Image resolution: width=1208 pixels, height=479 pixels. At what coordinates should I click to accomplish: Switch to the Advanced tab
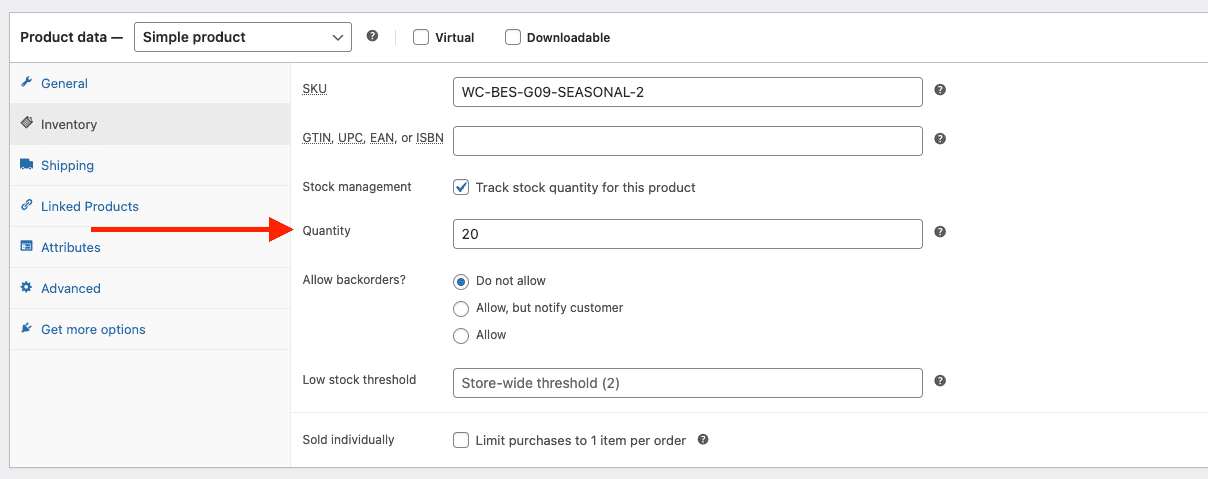click(x=150, y=288)
